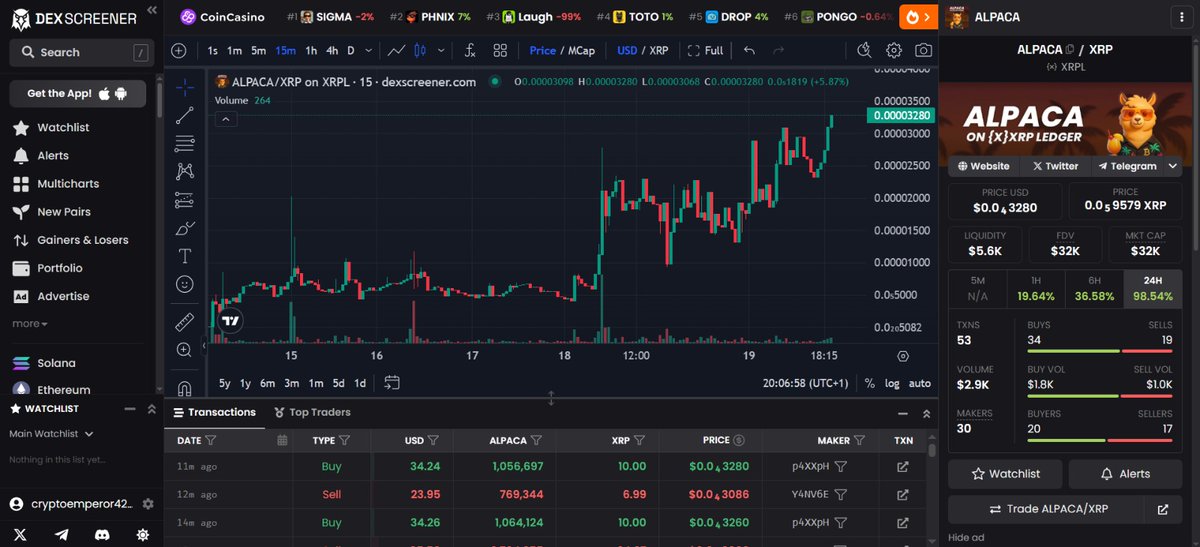Open Gainers & Losers page
Viewport: 1200px width, 547px height.
pyautogui.click(x=72, y=240)
